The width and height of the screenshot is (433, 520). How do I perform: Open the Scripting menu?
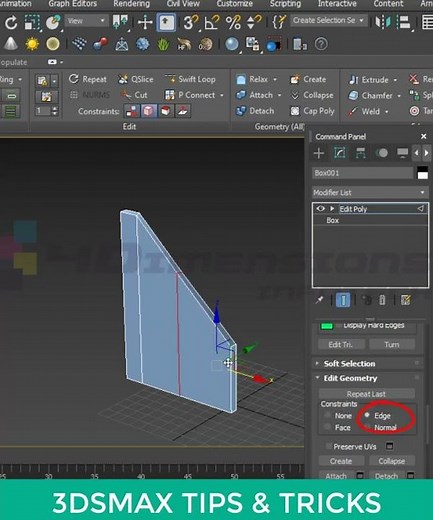285,4
